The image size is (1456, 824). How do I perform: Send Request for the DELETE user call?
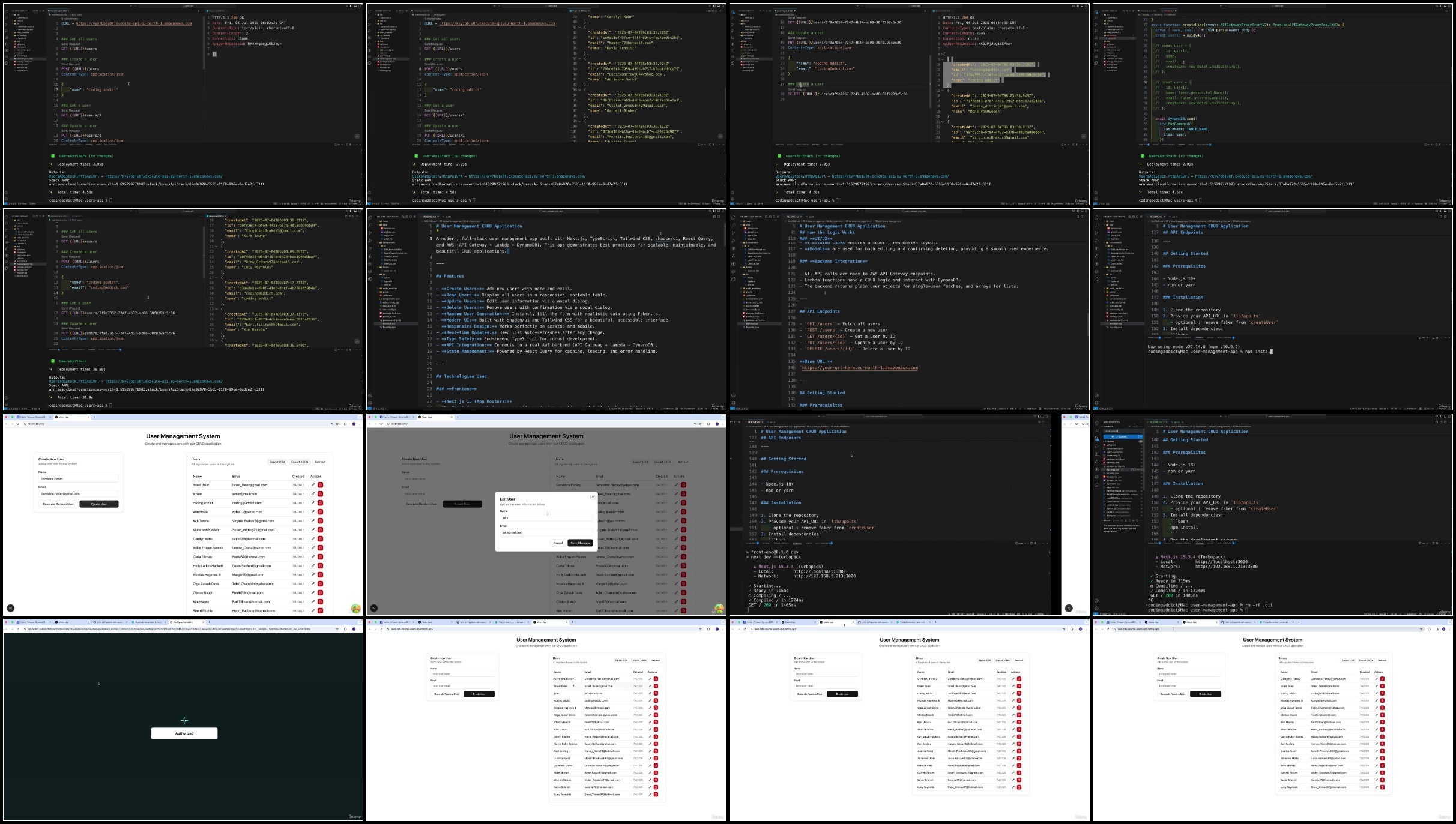[x=797, y=89]
